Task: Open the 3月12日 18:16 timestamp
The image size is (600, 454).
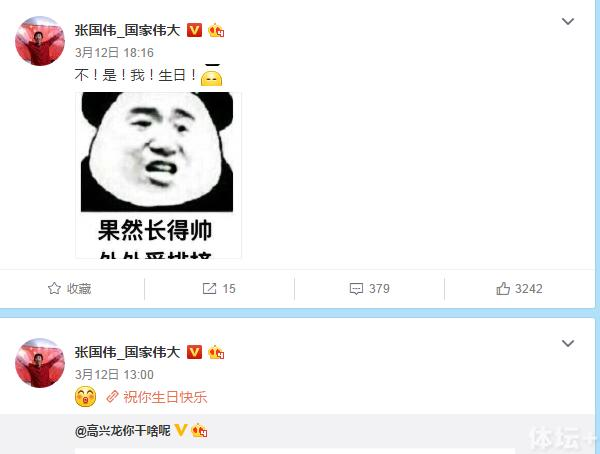Action: (114, 53)
